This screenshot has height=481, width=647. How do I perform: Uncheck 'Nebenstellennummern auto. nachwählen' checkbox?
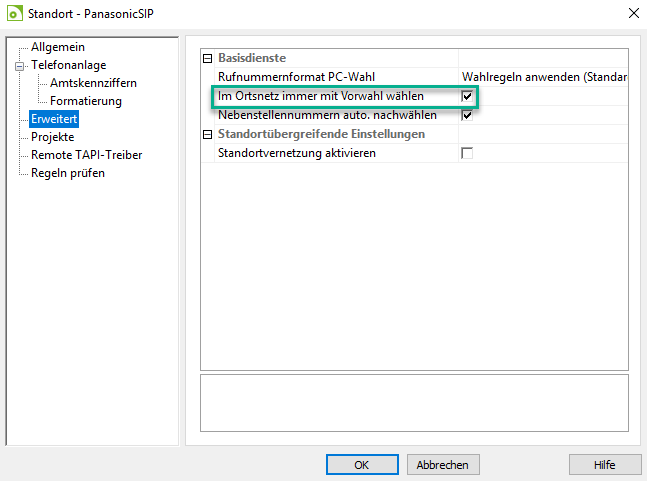(467, 115)
